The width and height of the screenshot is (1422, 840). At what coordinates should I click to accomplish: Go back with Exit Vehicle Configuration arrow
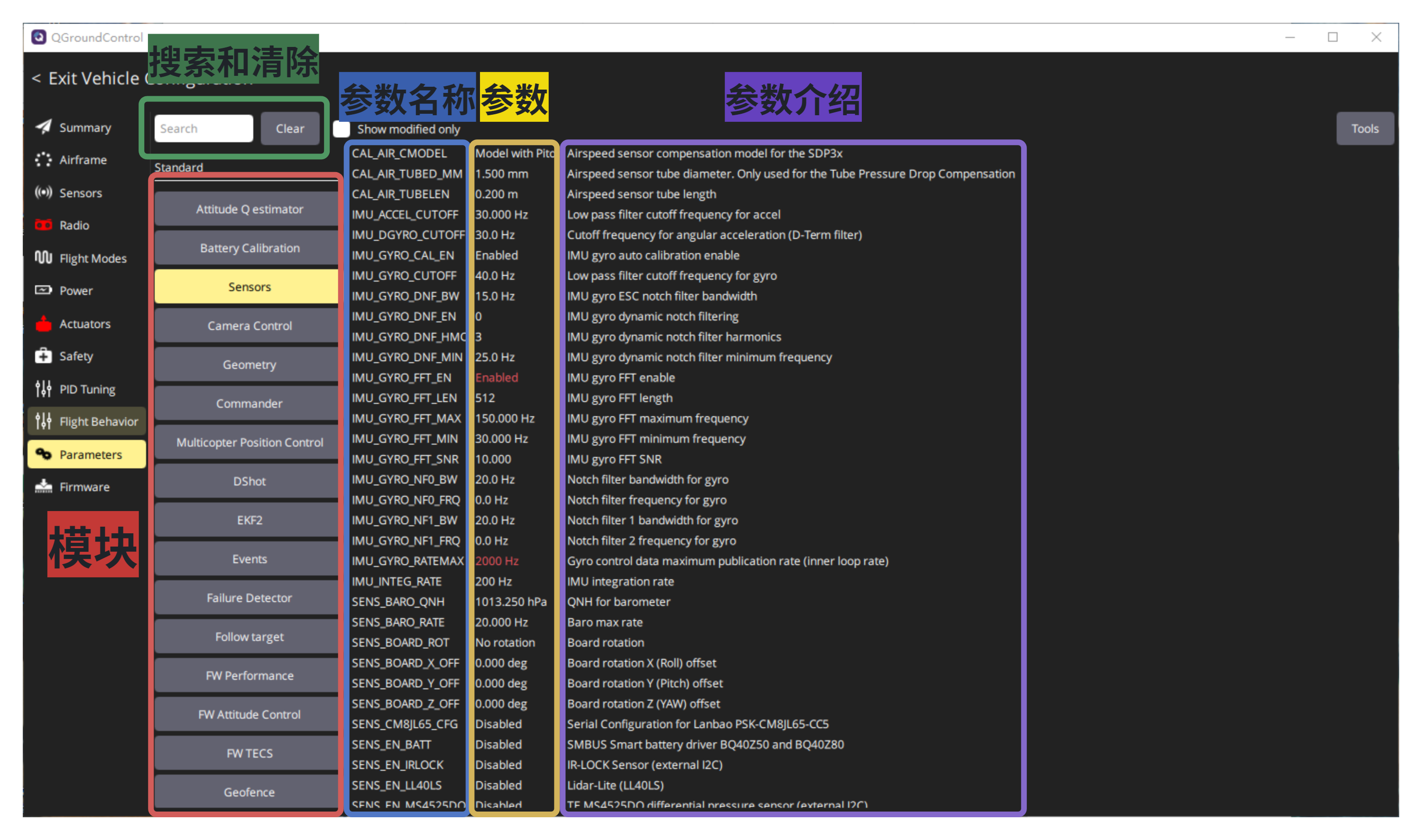(x=36, y=78)
